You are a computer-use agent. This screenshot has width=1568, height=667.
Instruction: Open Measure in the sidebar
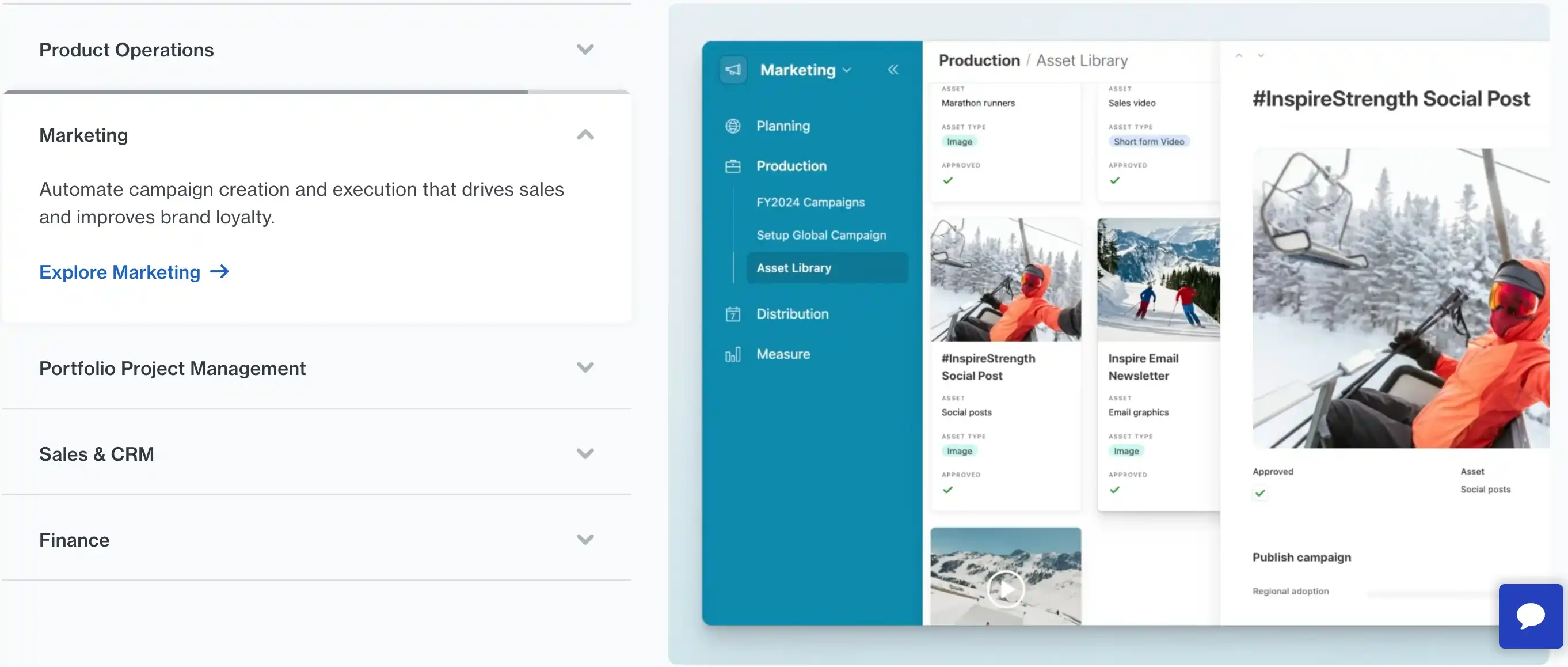(783, 354)
